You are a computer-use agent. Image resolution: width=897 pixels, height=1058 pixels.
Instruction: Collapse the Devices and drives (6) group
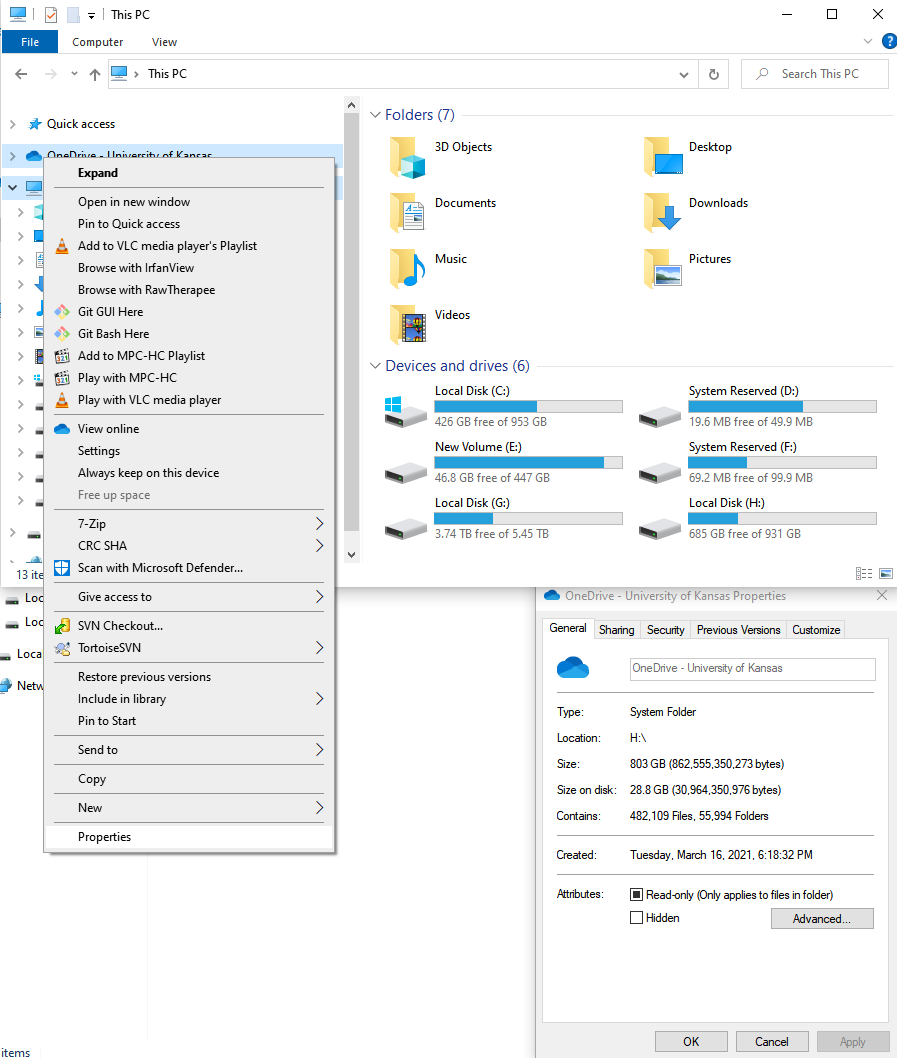click(375, 366)
